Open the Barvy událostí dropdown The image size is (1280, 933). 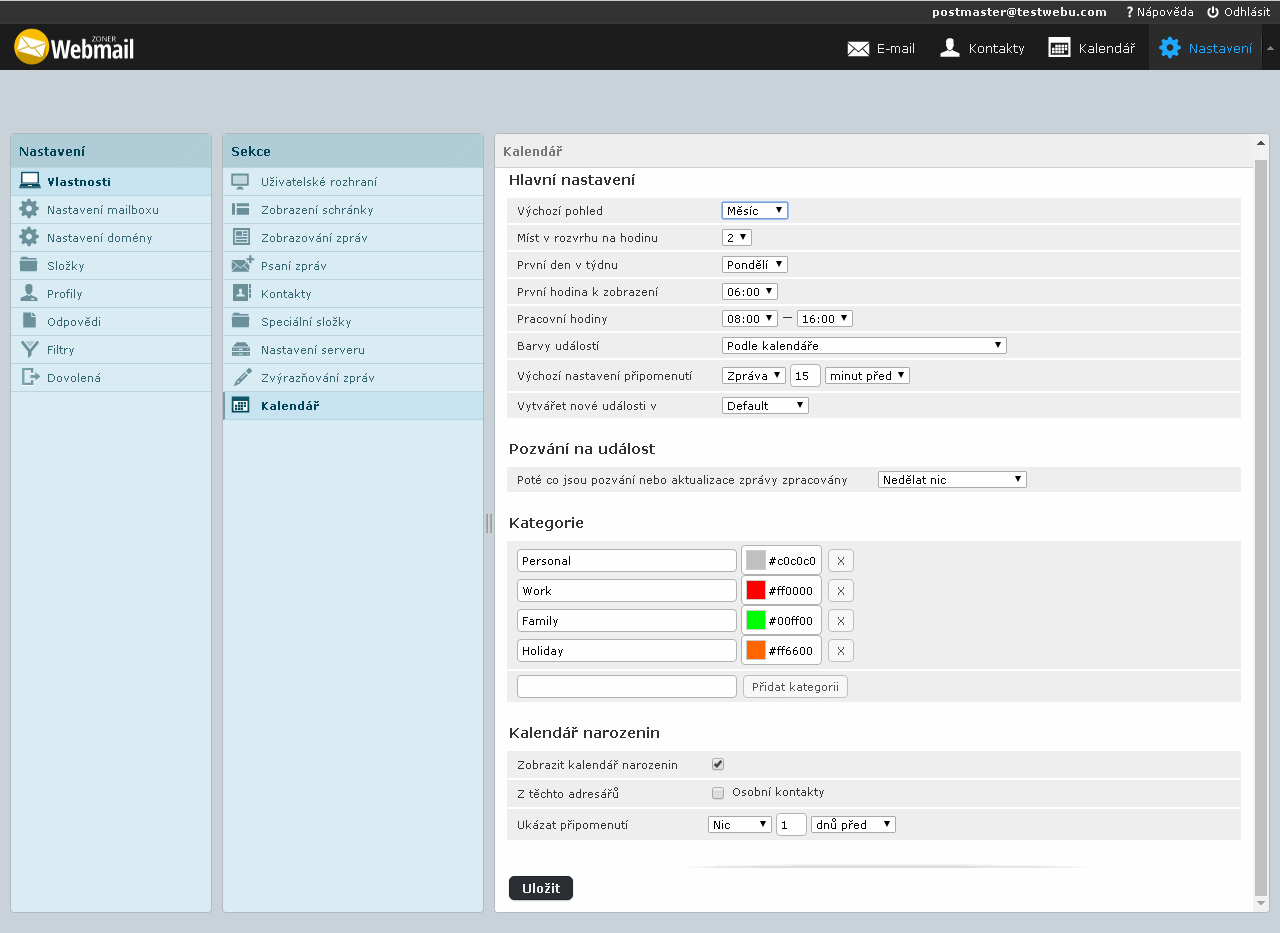pyautogui.click(x=863, y=346)
